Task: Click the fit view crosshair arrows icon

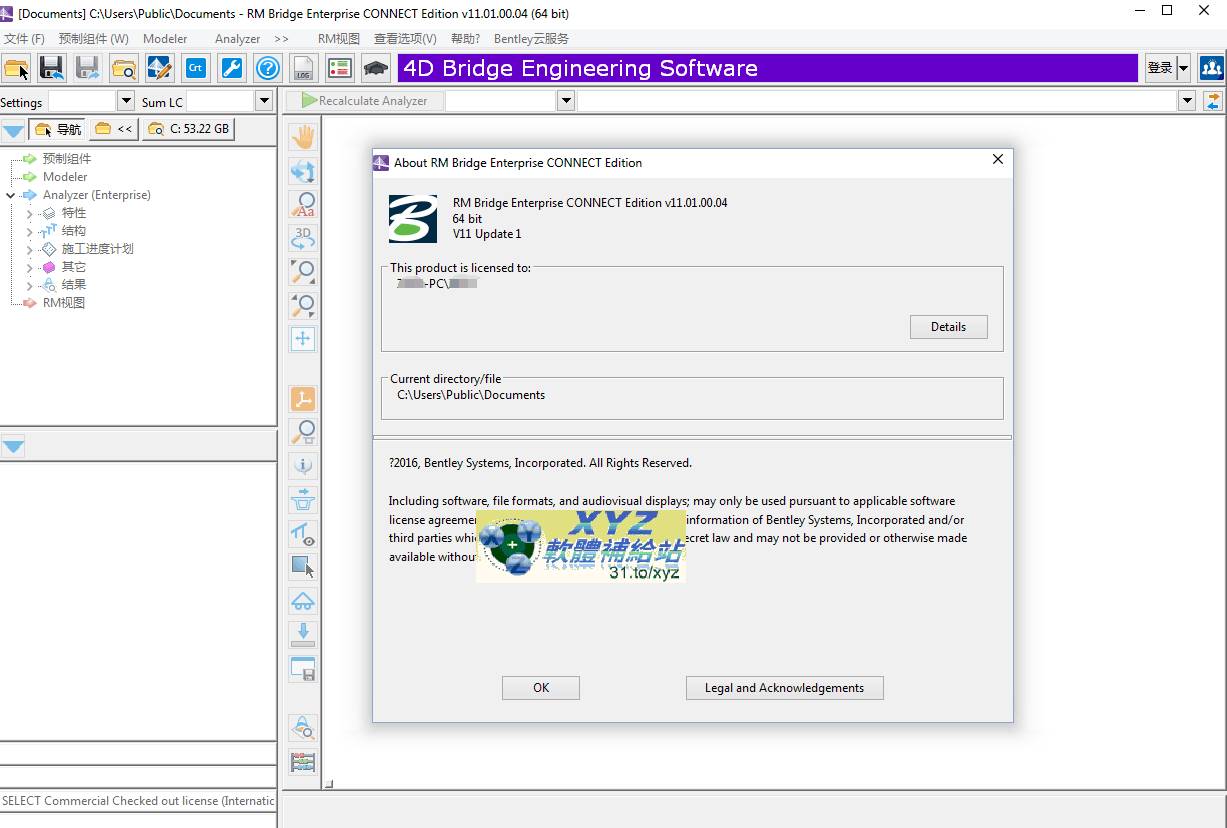Action: 303,338
